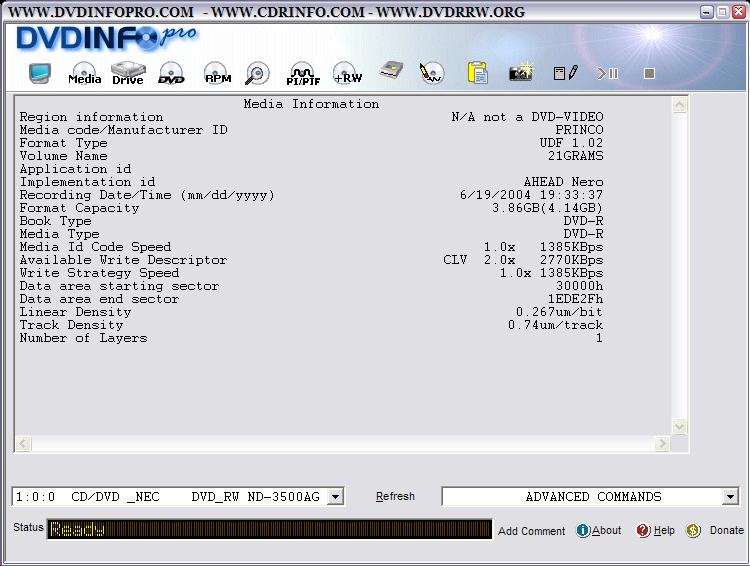Click the 'UDF 1.02' format type value
This screenshot has height=566, width=750.
click(571, 143)
